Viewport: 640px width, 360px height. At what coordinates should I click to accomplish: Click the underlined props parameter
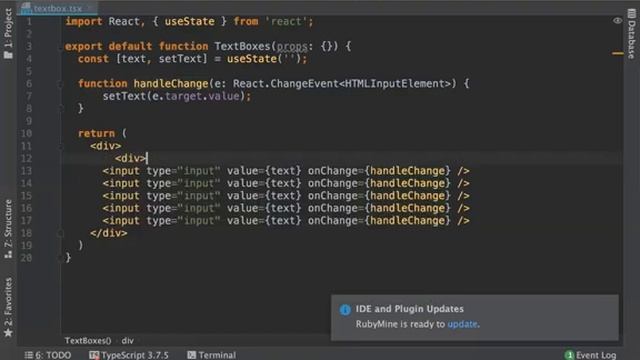(x=292, y=47)
